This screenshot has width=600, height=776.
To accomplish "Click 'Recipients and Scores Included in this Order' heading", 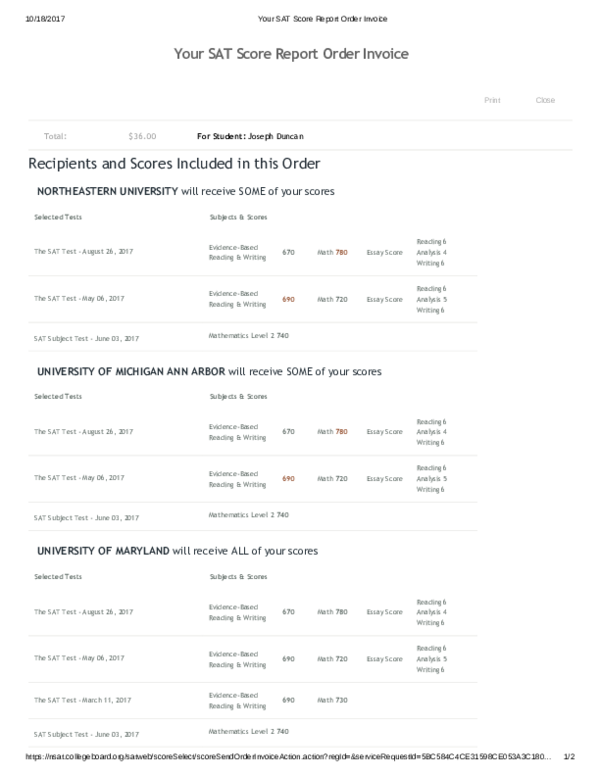I will pyautogui.click(x=174, y=163).
